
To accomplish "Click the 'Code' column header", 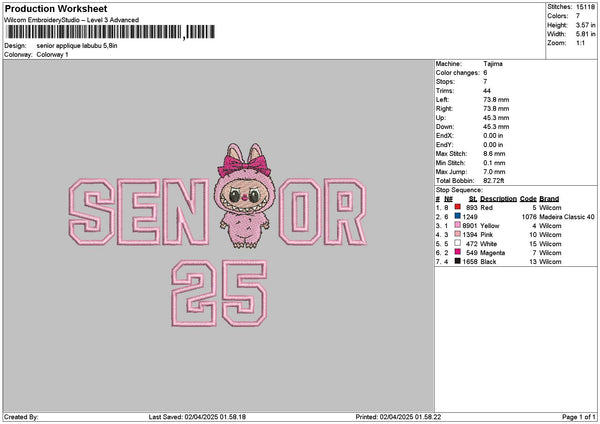I will 528,199.
